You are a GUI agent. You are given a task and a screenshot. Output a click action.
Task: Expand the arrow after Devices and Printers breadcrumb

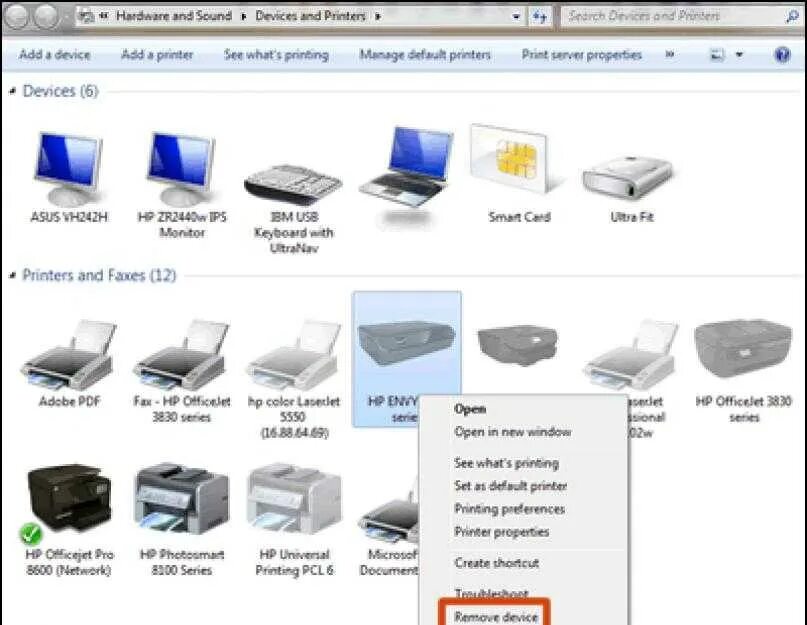[378, 16]
